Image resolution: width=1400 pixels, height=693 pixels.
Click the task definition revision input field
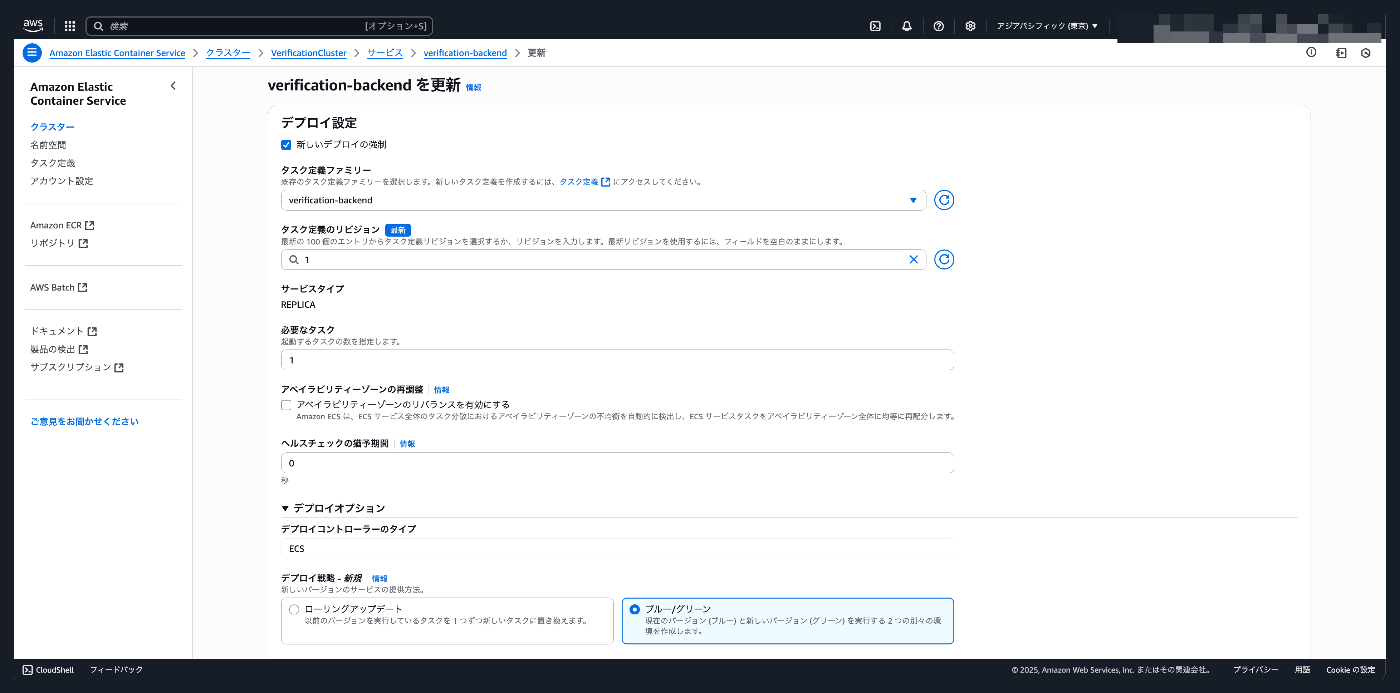pos(604,260)
